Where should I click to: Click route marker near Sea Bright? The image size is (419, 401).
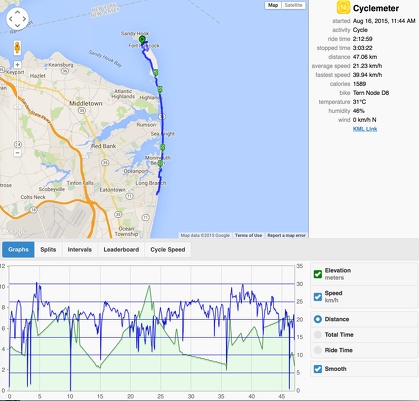click(x=163, y=147)
